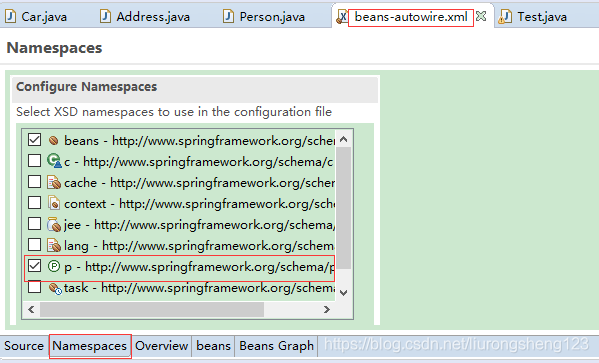This screenshot has width=599, height=363.
Task: Click the p namespace circled-P icon
Action: coord(54,266)
